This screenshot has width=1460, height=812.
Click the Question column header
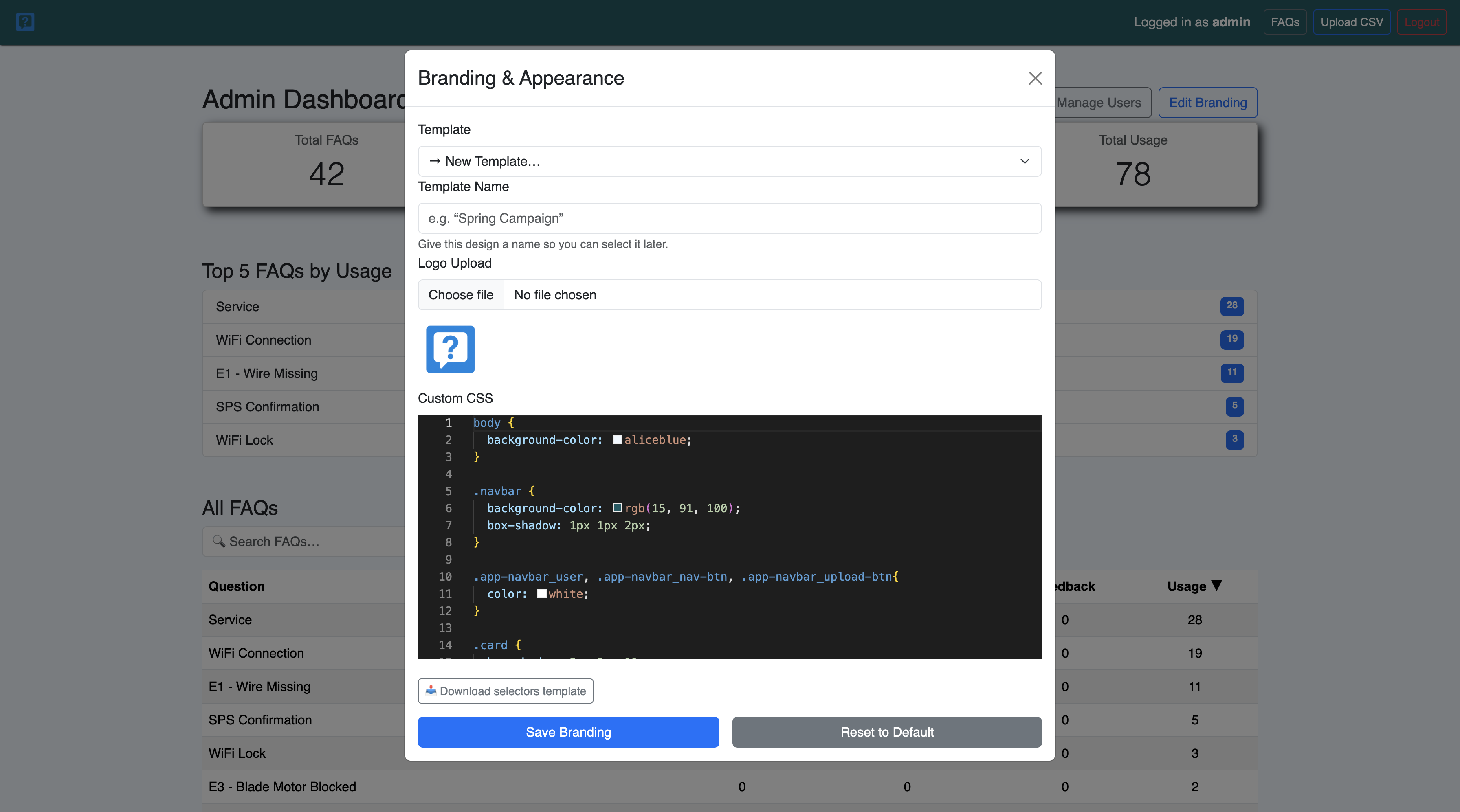237,586
